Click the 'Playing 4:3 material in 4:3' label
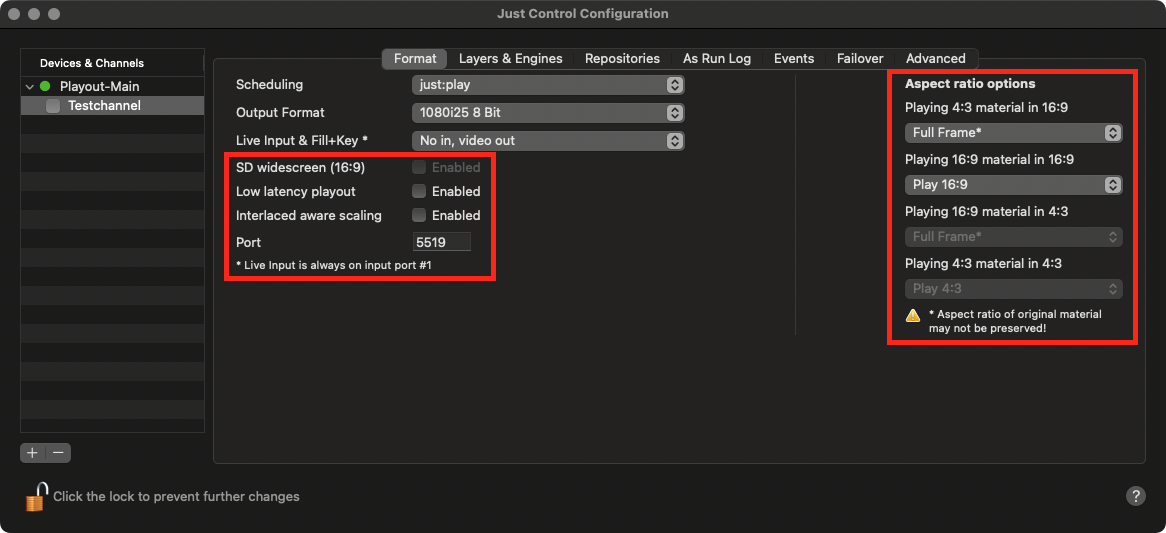Viewport: 1166px width, 533px height. pyautogui.click(x=984, y=263)
